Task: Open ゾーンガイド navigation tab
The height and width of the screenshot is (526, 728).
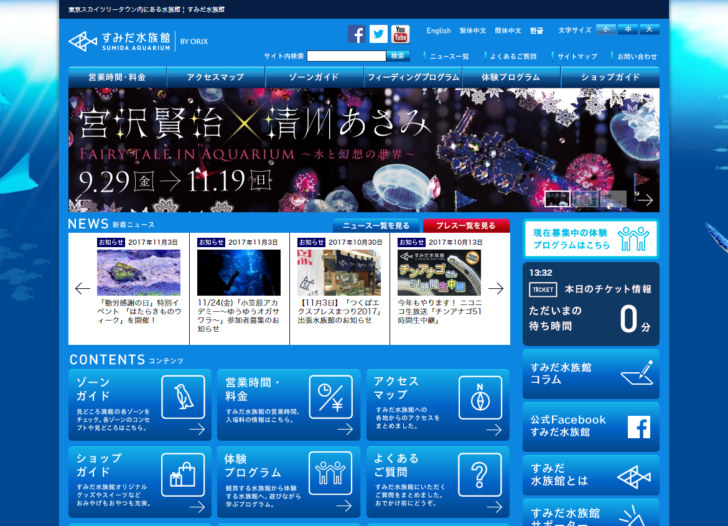Action: pos(314,77)
